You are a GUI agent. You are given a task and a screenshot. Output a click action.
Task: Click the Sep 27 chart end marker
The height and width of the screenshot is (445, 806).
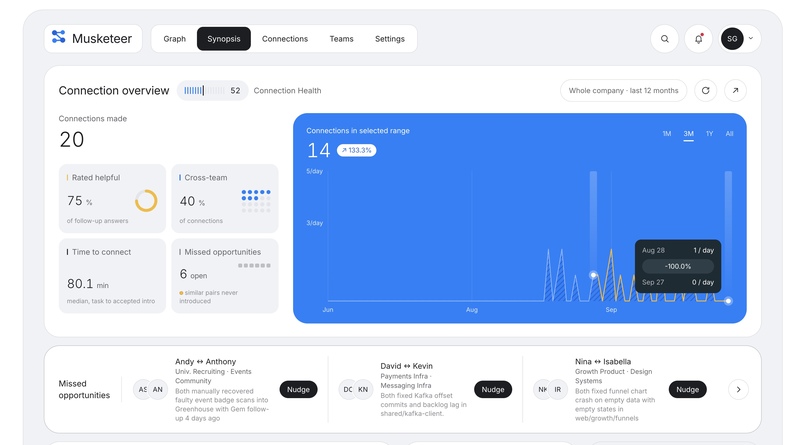tap(728, 301)
